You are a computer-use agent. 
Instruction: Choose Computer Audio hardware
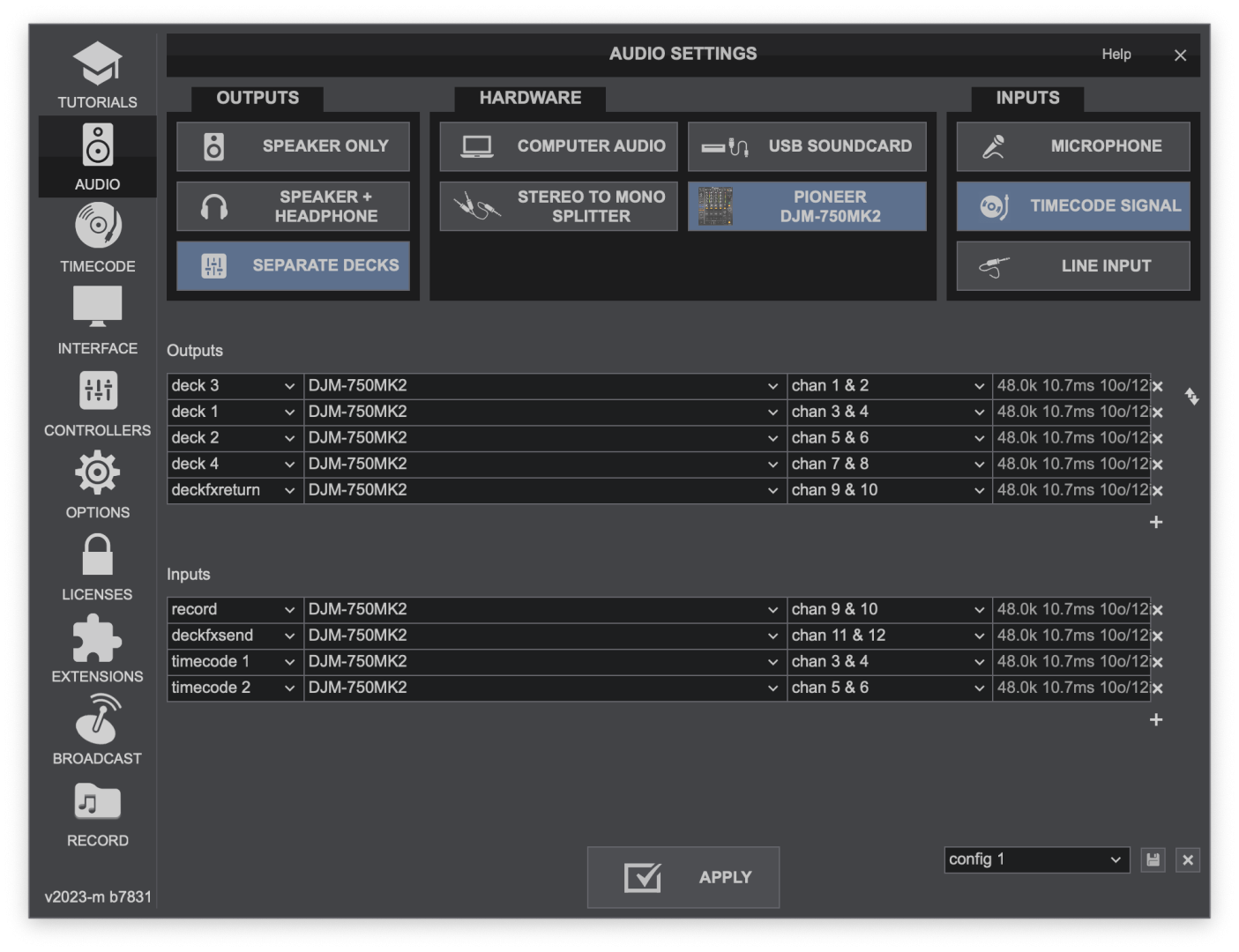point(558,146)
